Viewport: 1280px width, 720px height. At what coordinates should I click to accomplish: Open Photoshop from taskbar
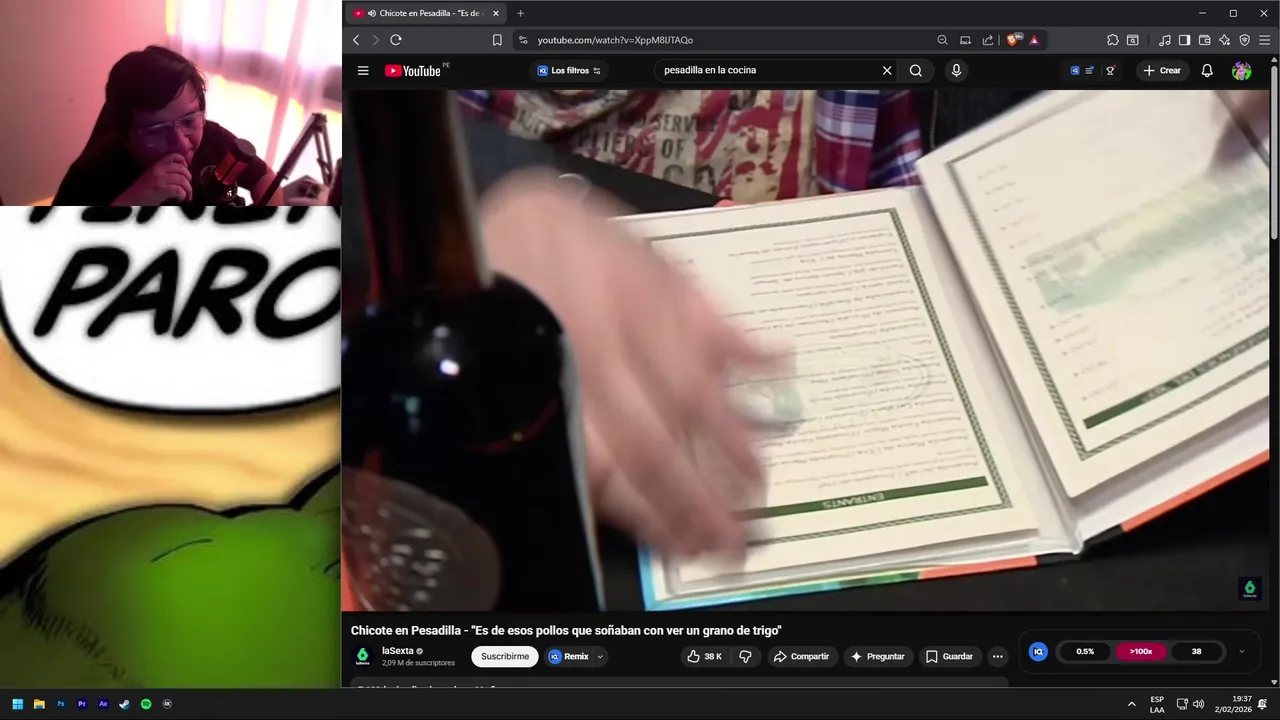click(x=61, y=704)
